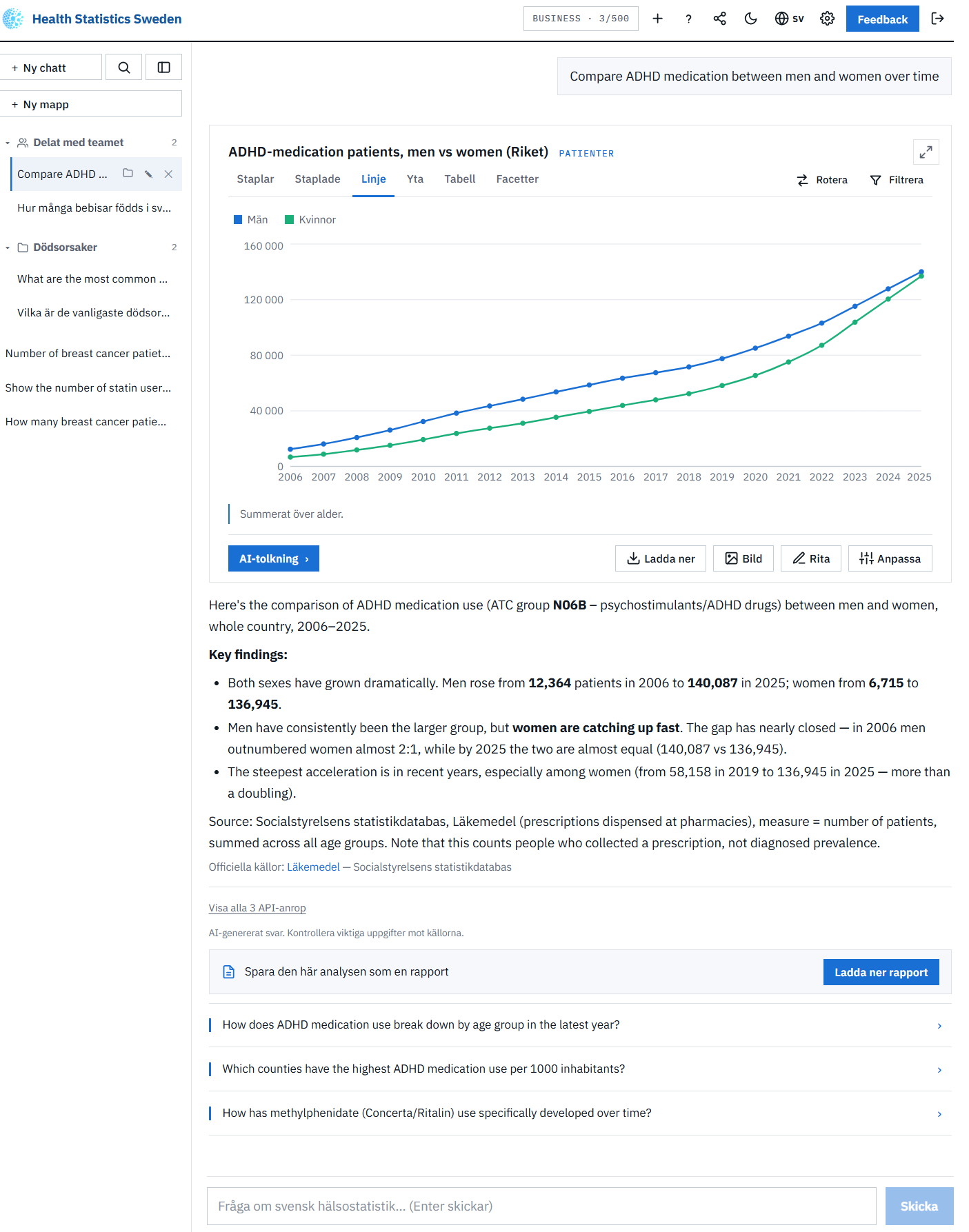Collapse Delat med teamet folder
The height and width of the screenshot is (1232, 969).
(8, 143)
